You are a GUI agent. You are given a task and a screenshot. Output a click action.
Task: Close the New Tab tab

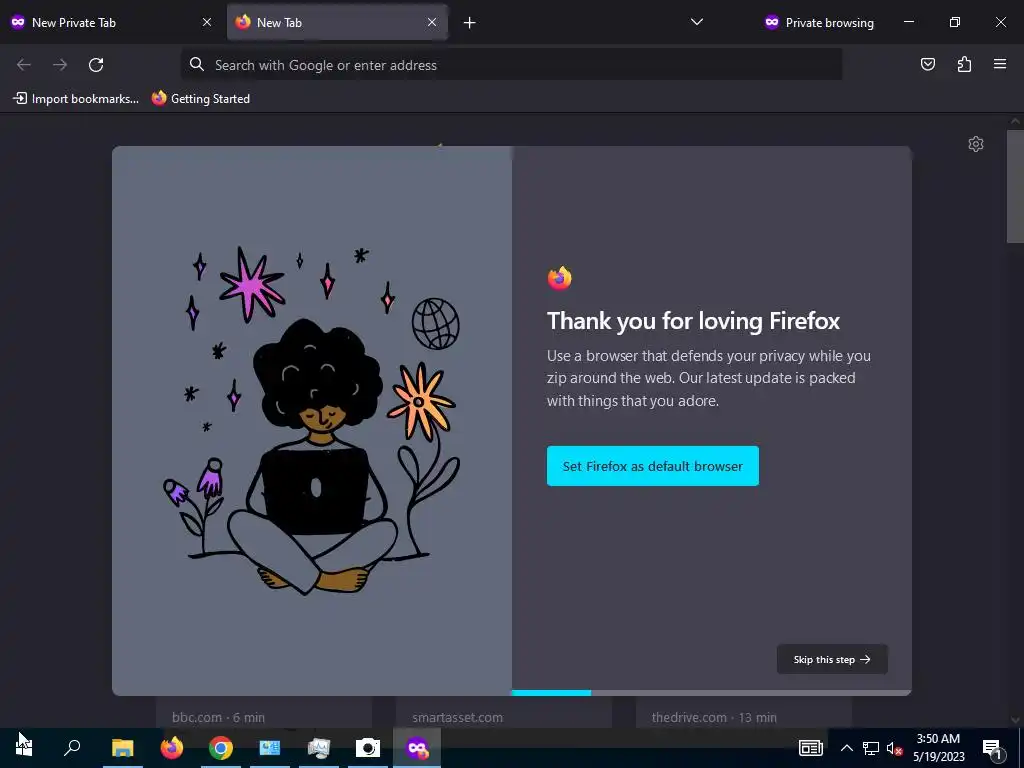[x=432, y=22]
